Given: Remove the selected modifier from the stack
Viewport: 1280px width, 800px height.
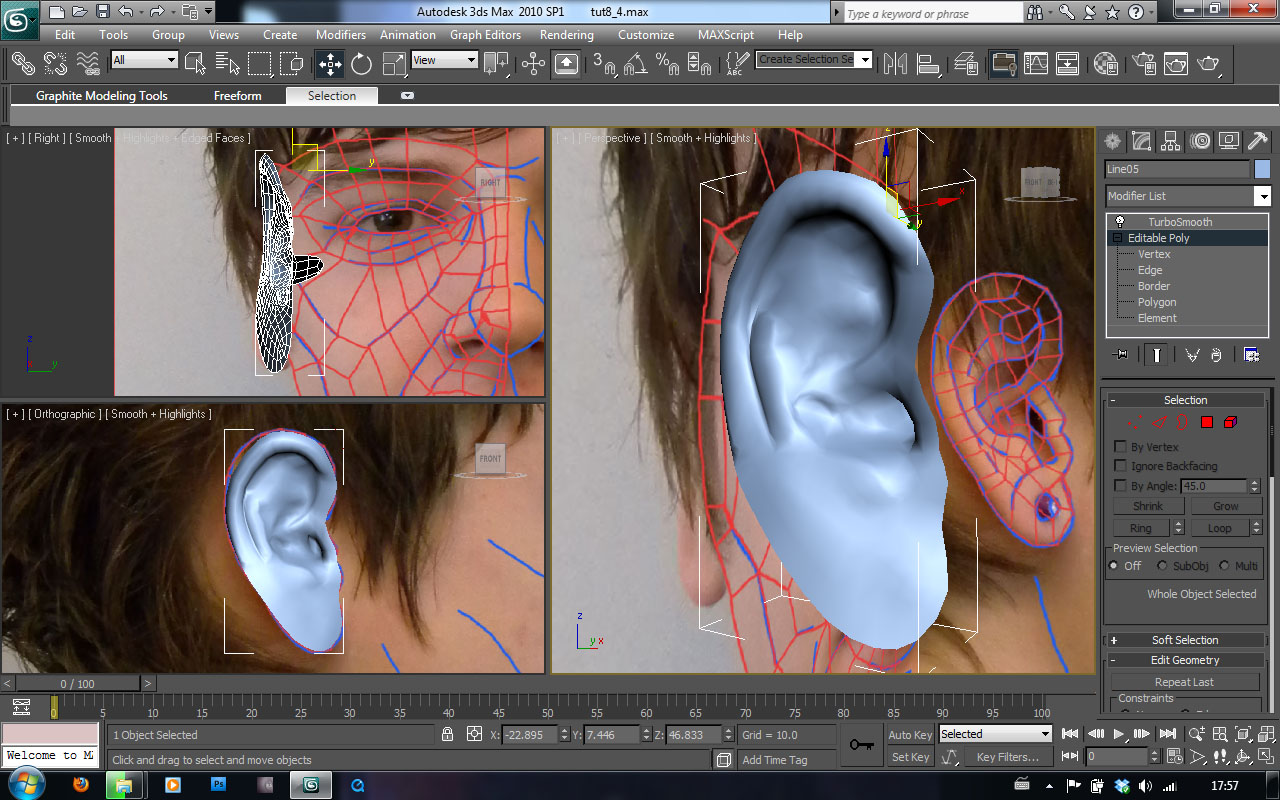Looking at the screenshot, I should point(1216,353).
